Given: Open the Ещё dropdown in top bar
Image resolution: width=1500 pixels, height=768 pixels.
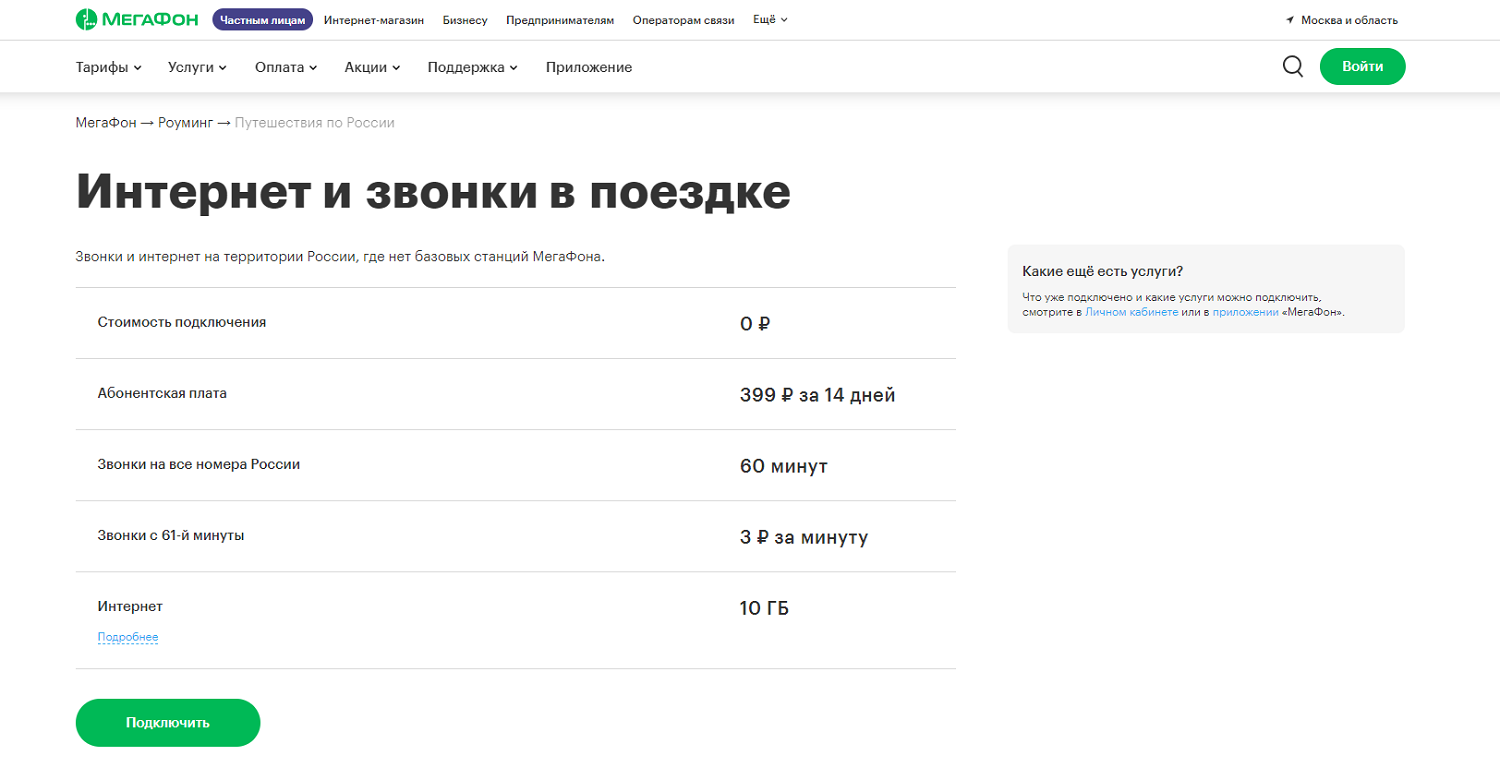Looking at the screenshot, I should pos(768,18).
